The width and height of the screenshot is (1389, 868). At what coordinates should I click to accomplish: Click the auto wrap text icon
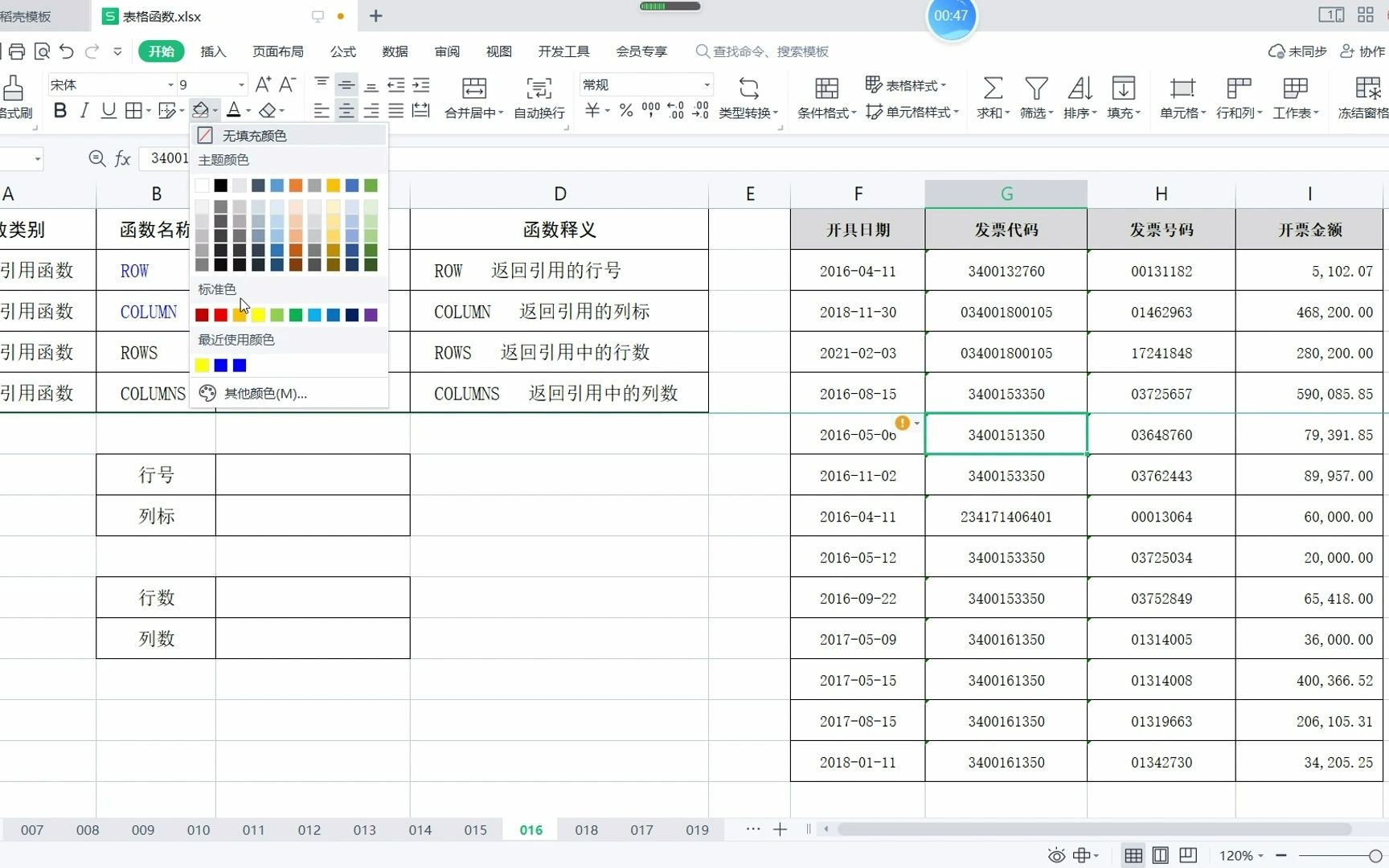tap(539, 88)
